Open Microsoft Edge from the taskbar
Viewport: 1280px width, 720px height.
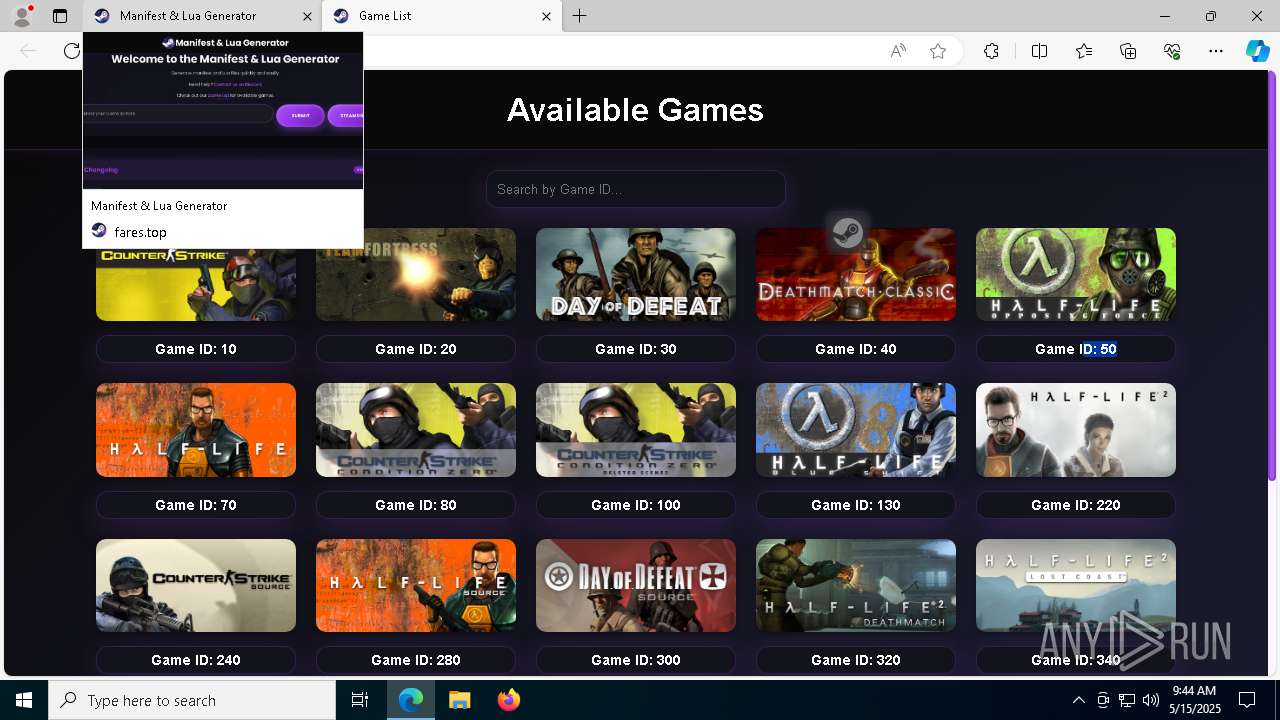click(411, 700)
